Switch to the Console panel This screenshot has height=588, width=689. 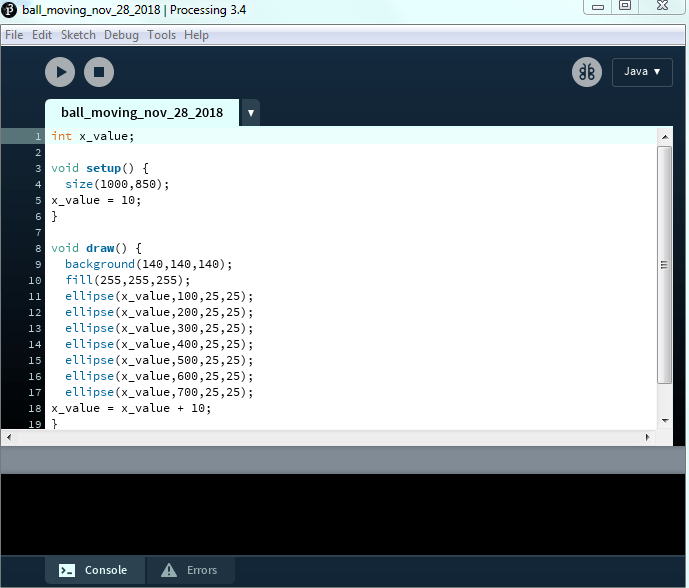(x=95, y=570)
